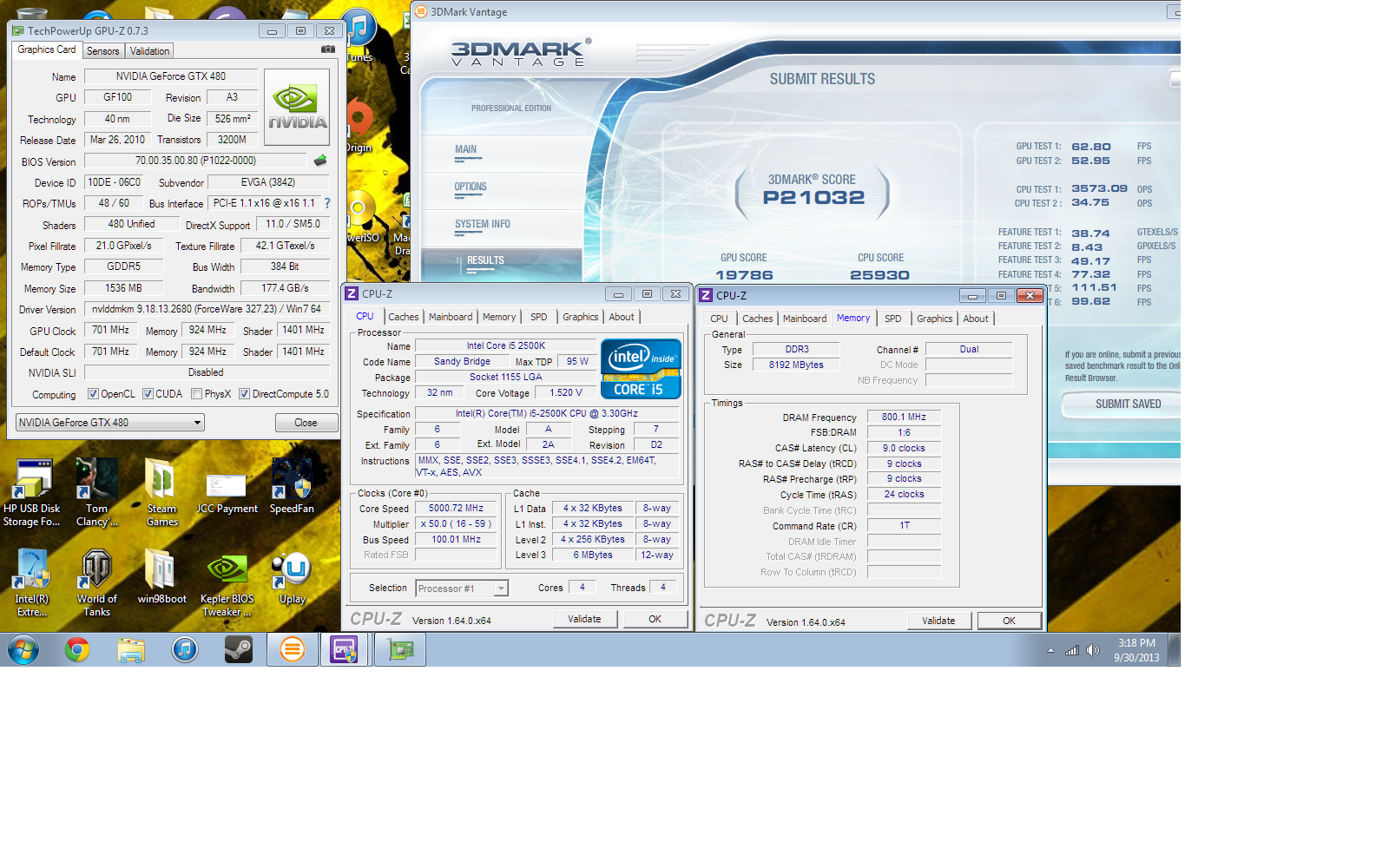Open Graphics tab in right CPU-Z window

[934, 319]
